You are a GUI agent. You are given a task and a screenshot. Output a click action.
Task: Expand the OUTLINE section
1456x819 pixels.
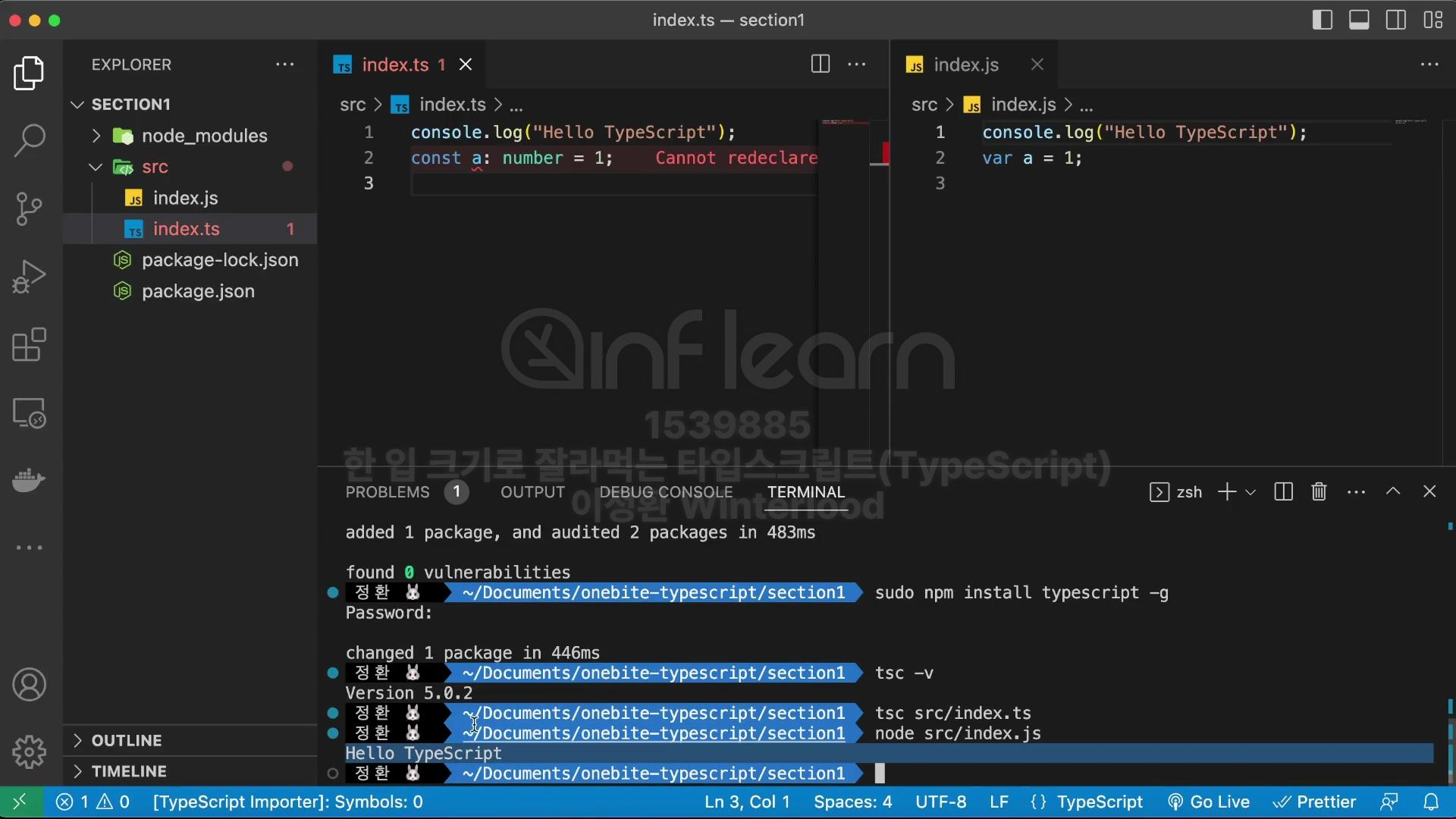[x=127, y=740]
